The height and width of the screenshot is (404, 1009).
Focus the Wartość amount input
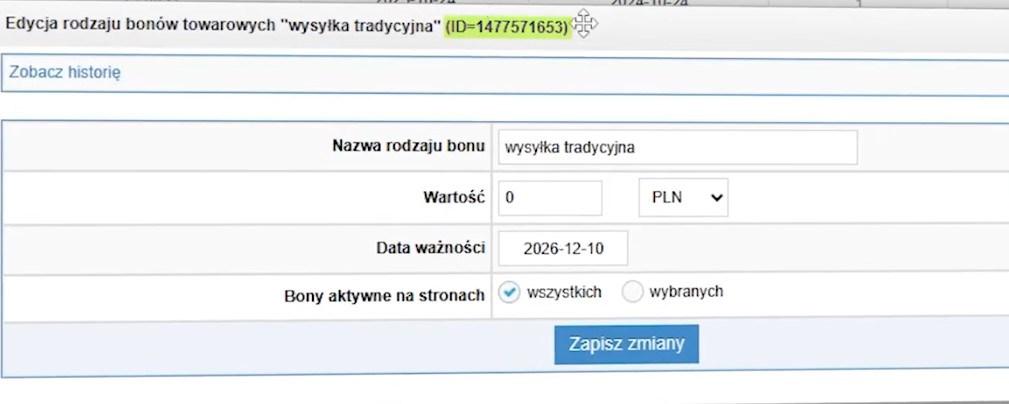pyautogui.click(x=549, y=198)
